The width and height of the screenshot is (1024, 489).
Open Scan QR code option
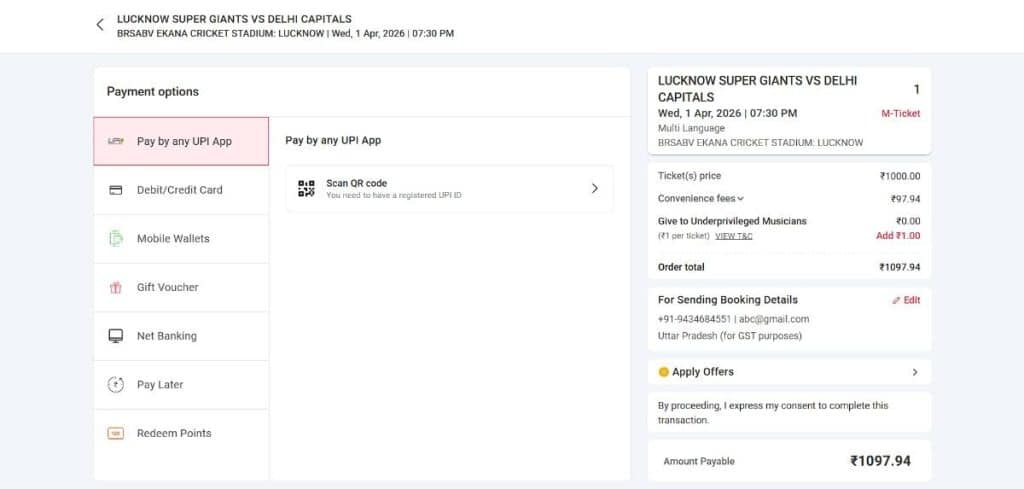point(449,189)
